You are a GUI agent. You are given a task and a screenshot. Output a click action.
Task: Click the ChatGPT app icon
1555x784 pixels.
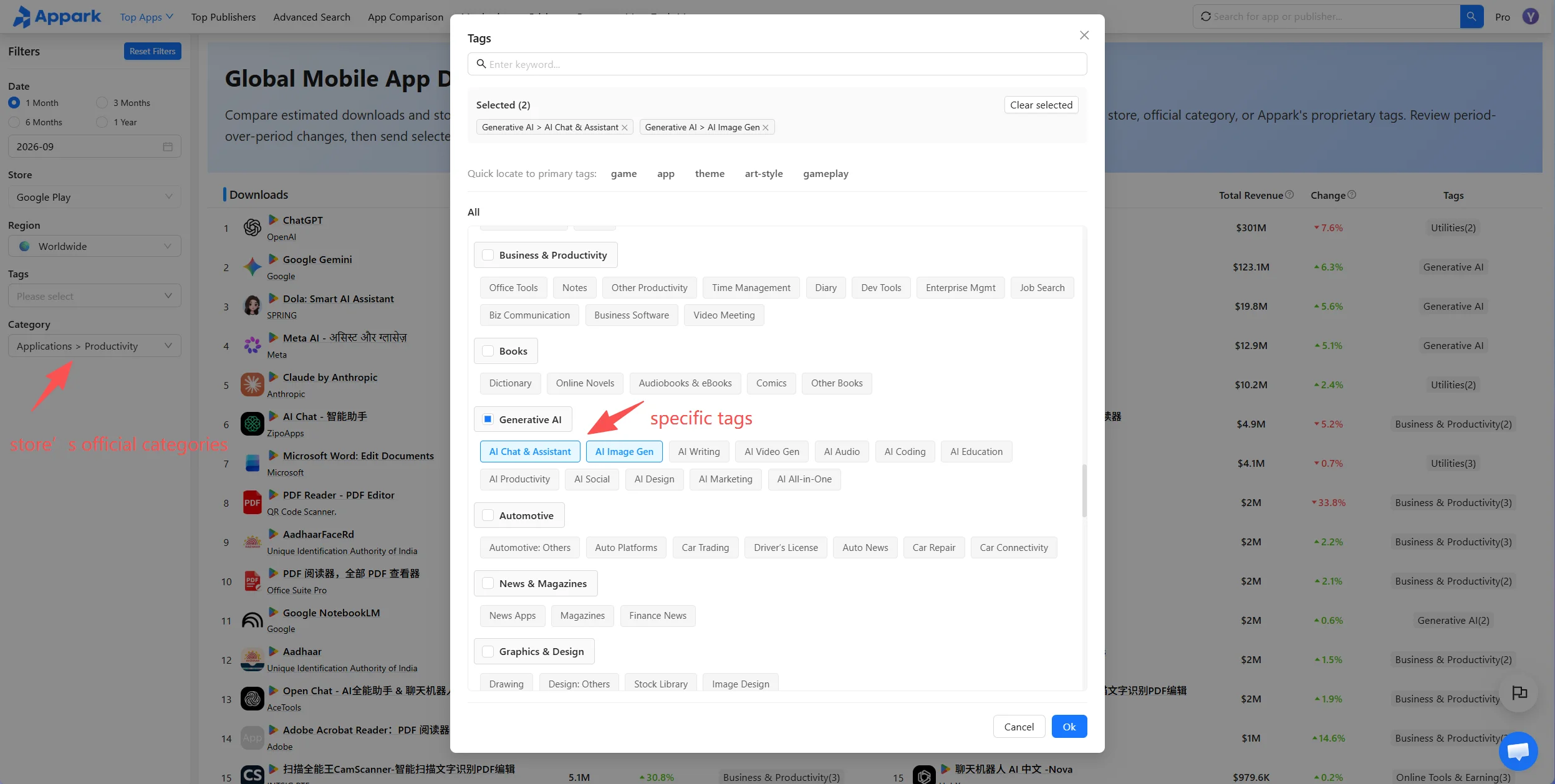[x=253, y=227]
